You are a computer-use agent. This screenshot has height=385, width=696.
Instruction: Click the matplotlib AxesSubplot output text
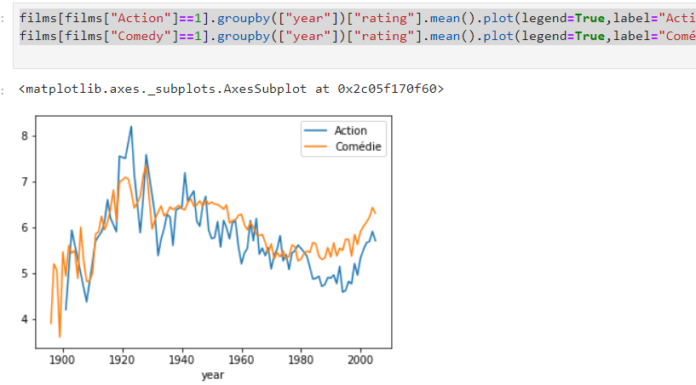coord(231,89)
